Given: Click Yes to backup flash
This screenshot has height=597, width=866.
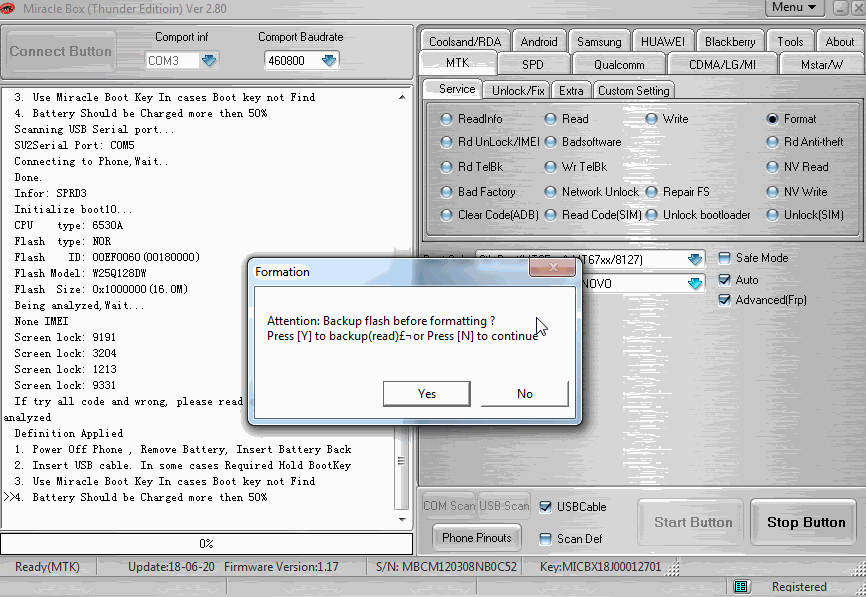Looking at the screenshot, I should [427, 394].
